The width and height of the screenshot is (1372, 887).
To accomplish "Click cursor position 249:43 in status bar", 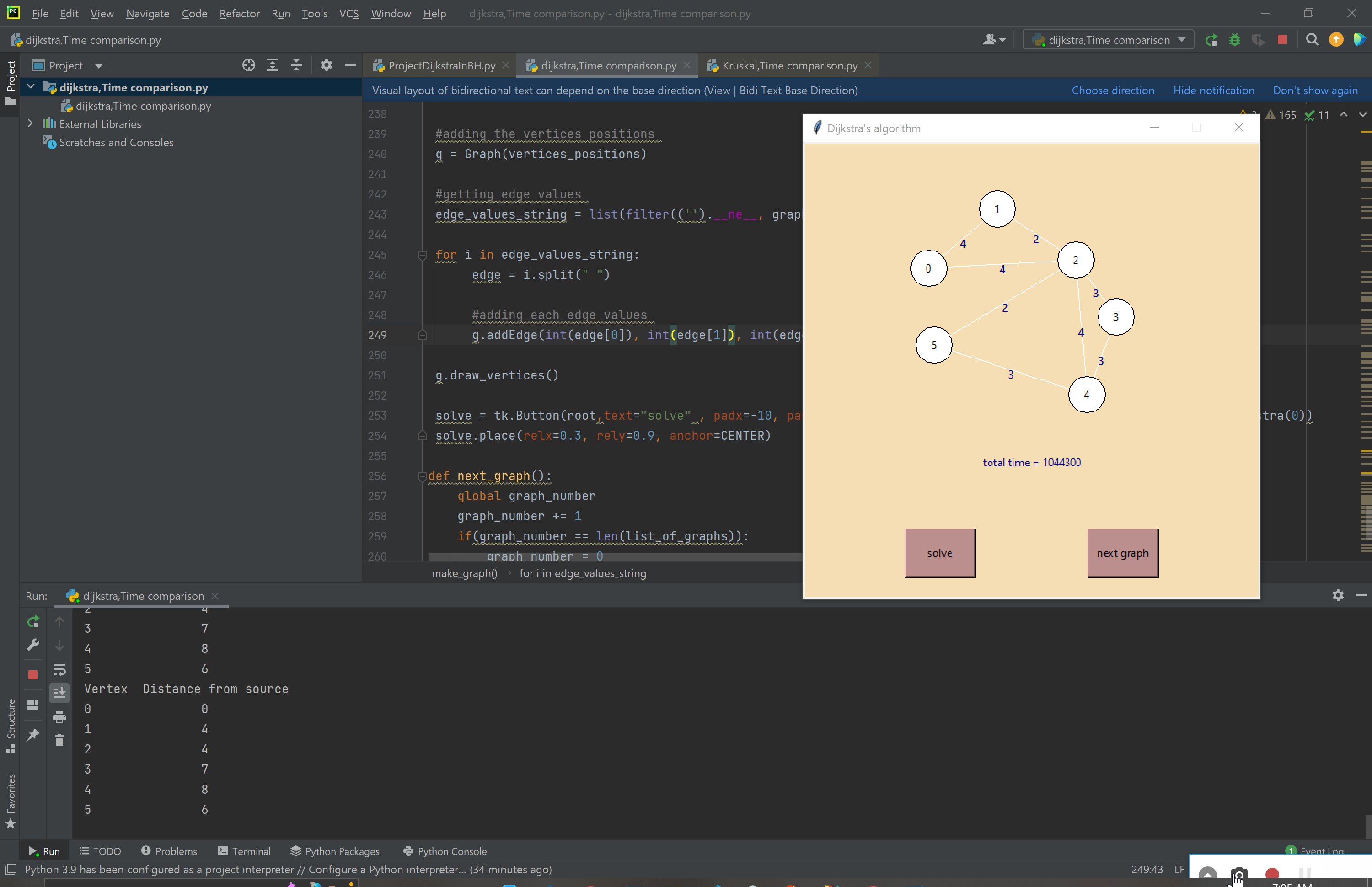I will 1146,869.
